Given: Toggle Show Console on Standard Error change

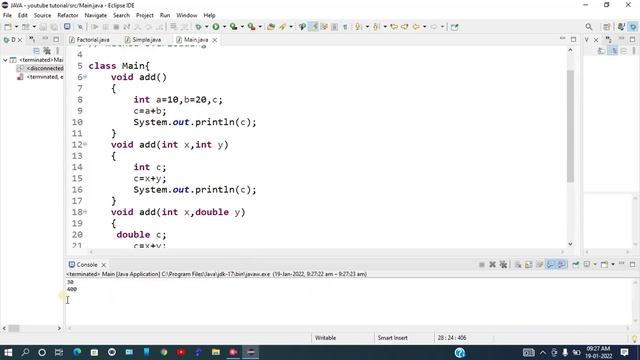Looking at the screenshot, I should pos(562,264).
